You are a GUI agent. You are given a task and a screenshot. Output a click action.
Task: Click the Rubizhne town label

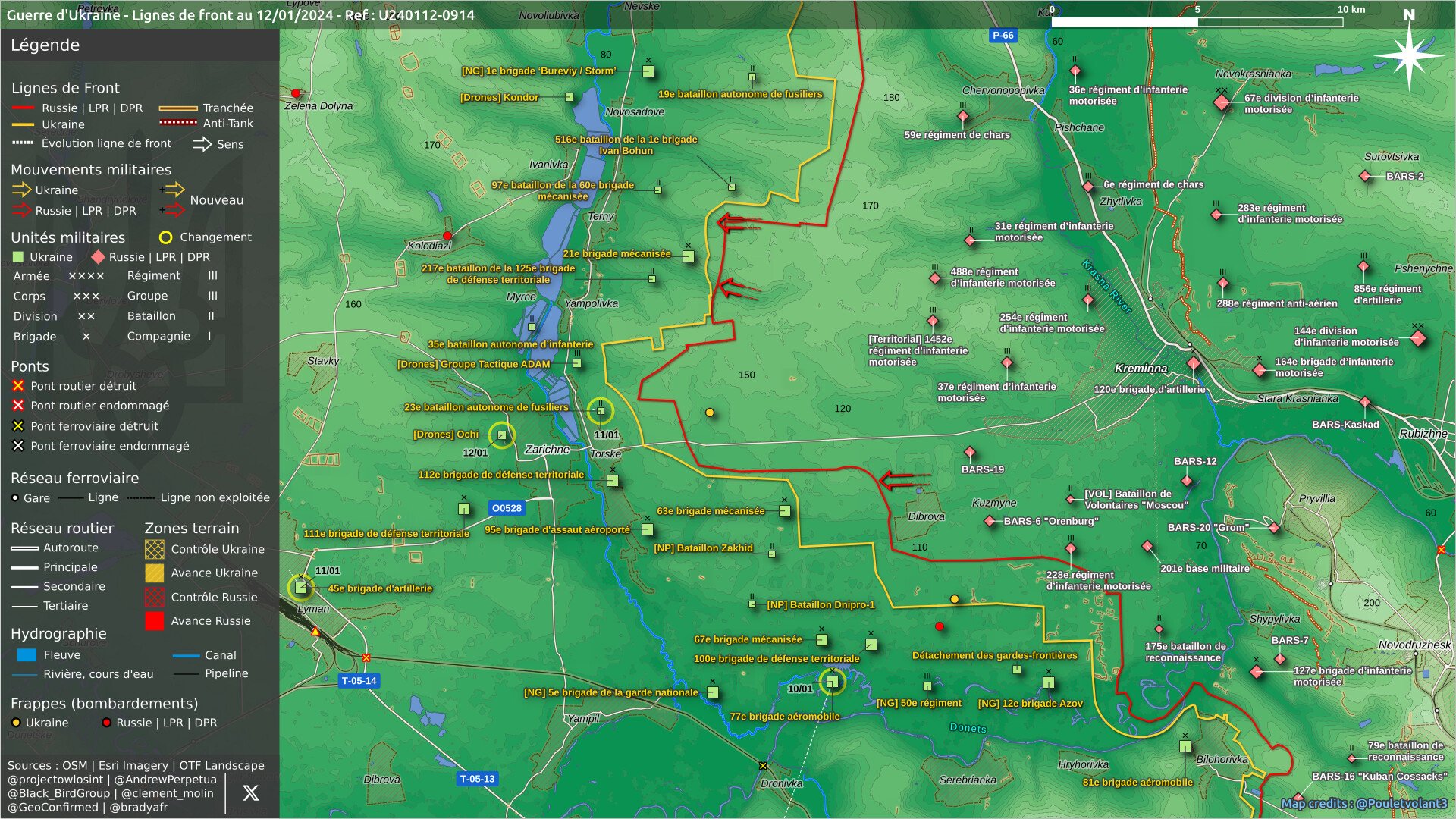pos(1423,434)
